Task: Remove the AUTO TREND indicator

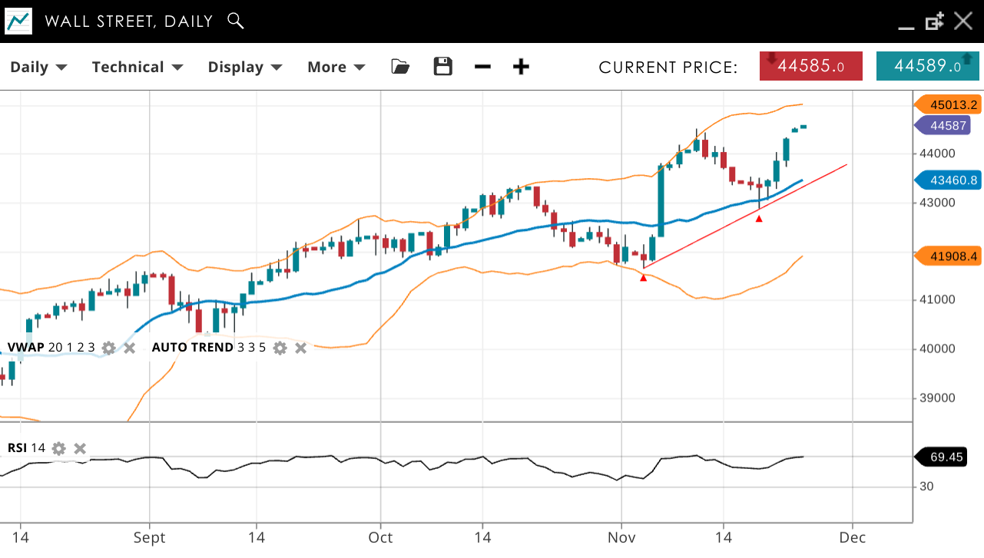Action: tap(300, 348)
